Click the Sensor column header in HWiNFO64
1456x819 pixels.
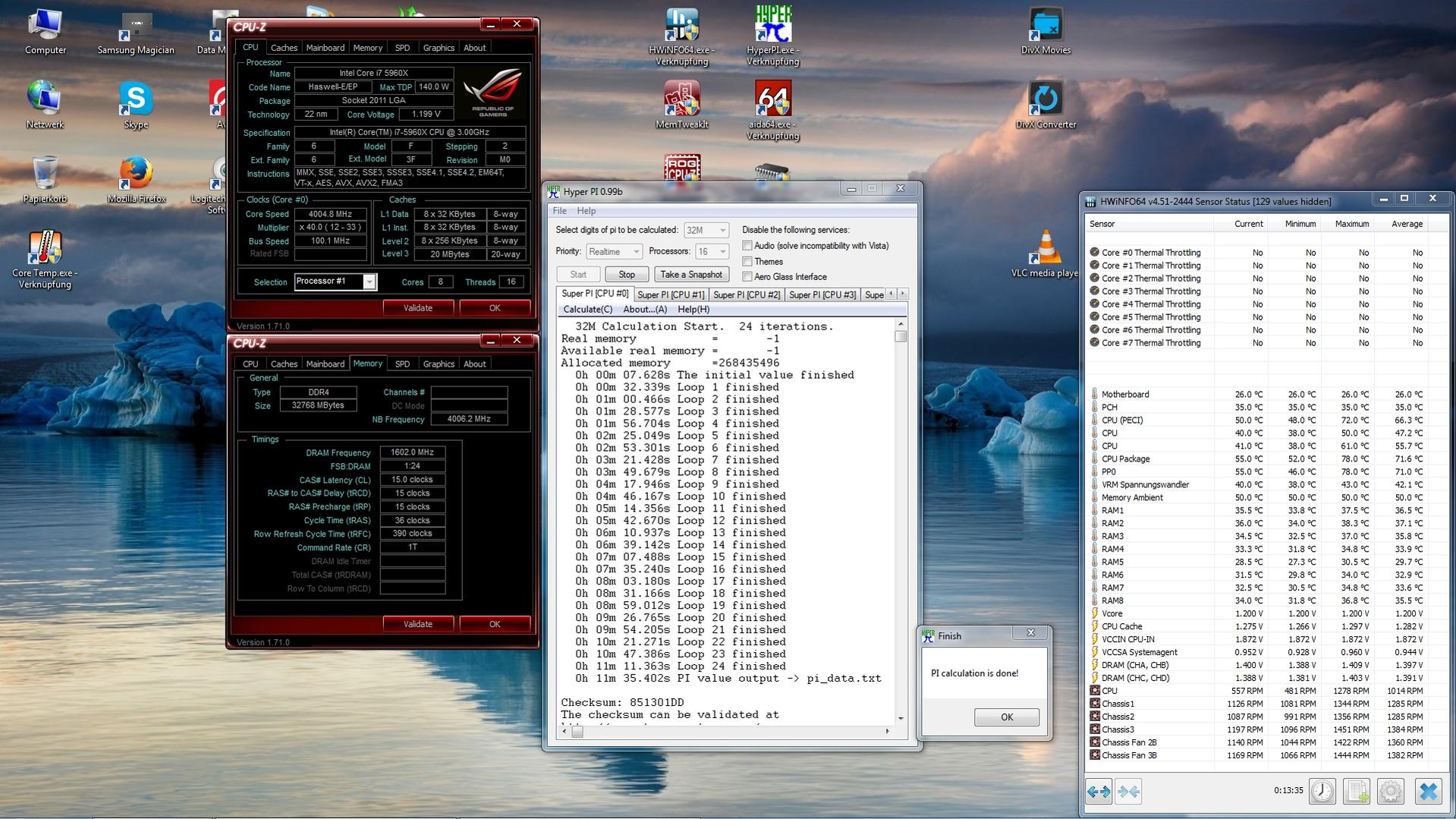[x=1149, y=224]
